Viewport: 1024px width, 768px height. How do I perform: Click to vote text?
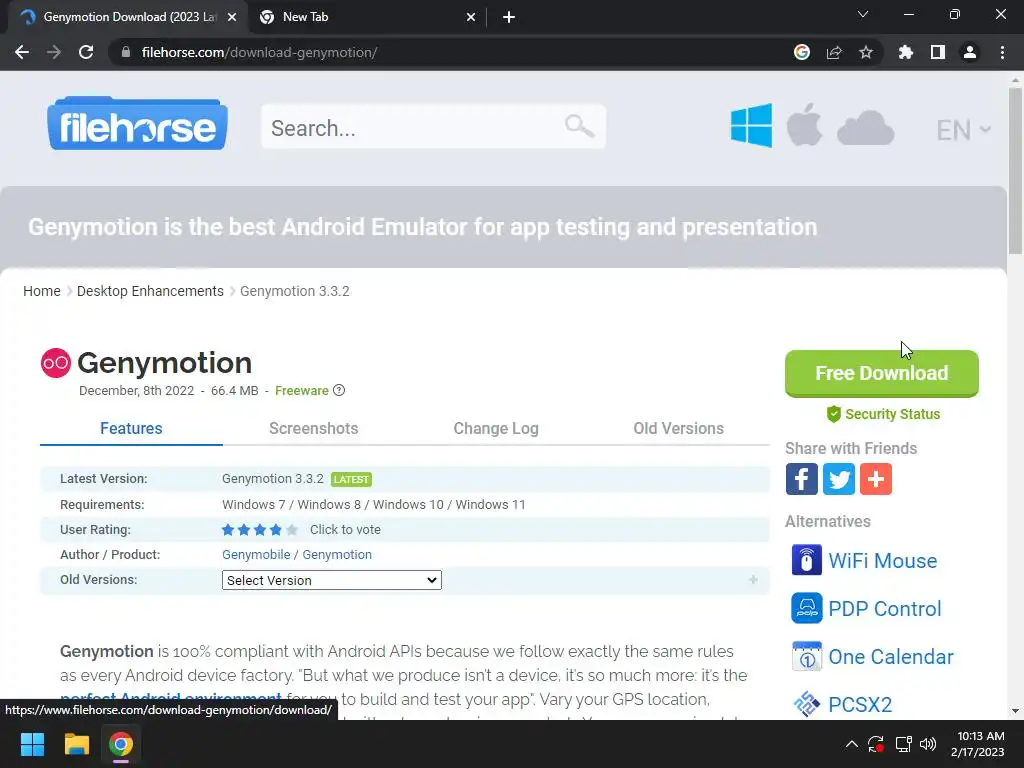(x=345, y=530)
